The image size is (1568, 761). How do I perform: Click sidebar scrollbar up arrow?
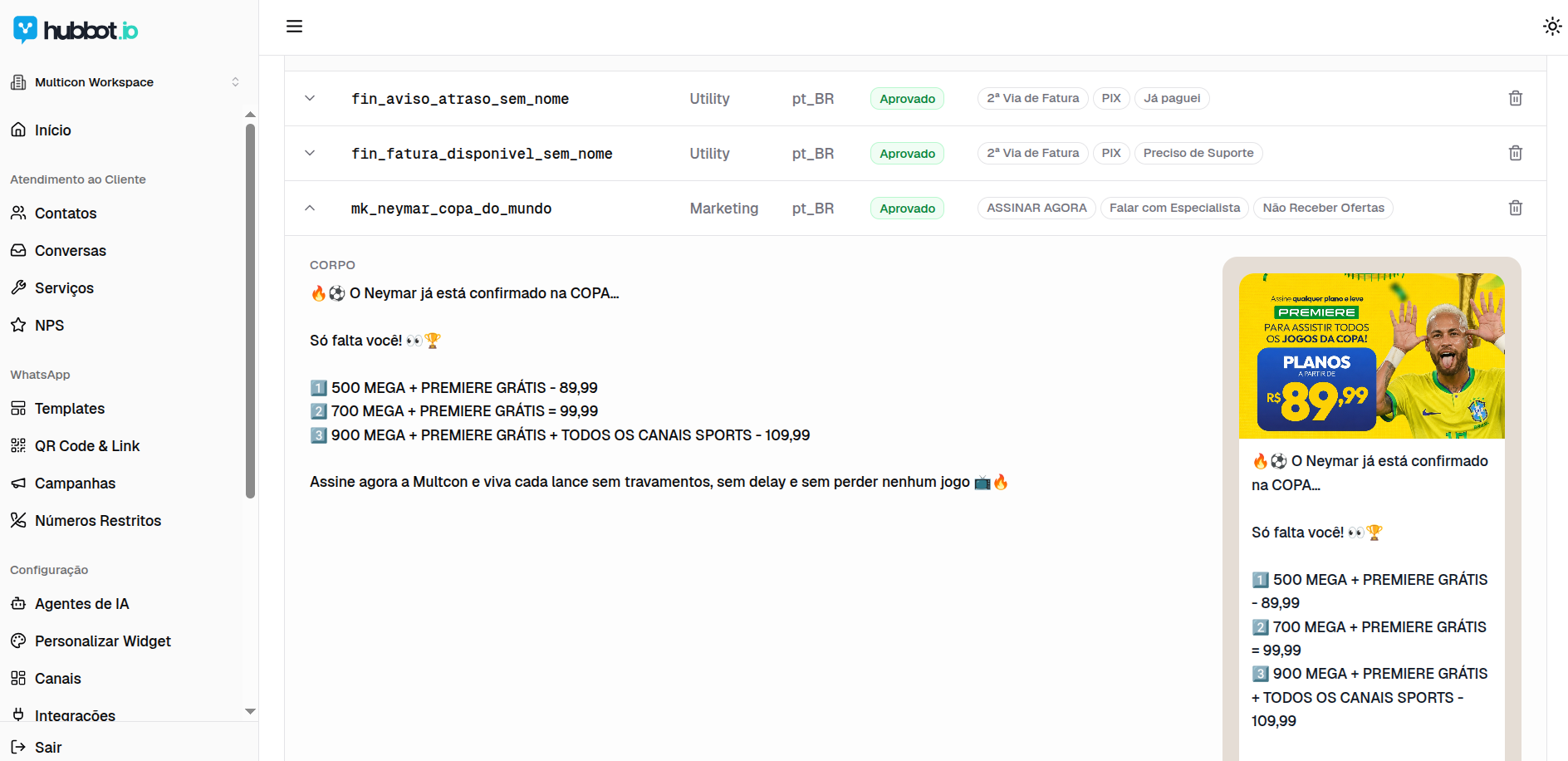(250, 115)
